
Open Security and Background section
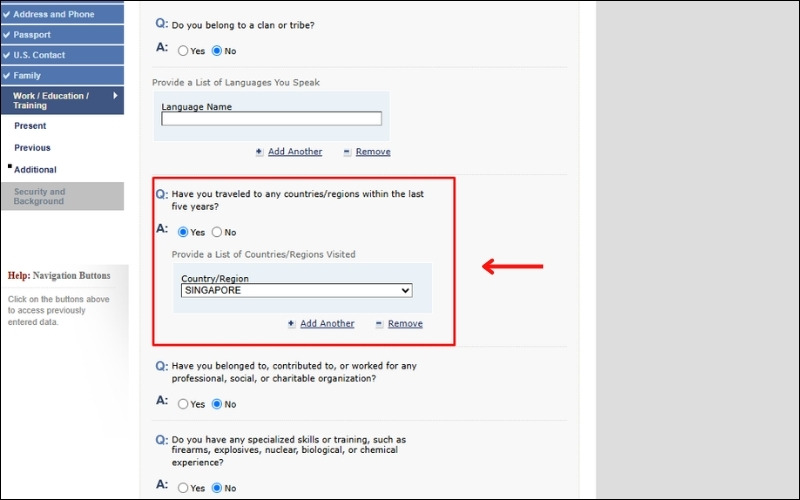click(x=40, y=196)
